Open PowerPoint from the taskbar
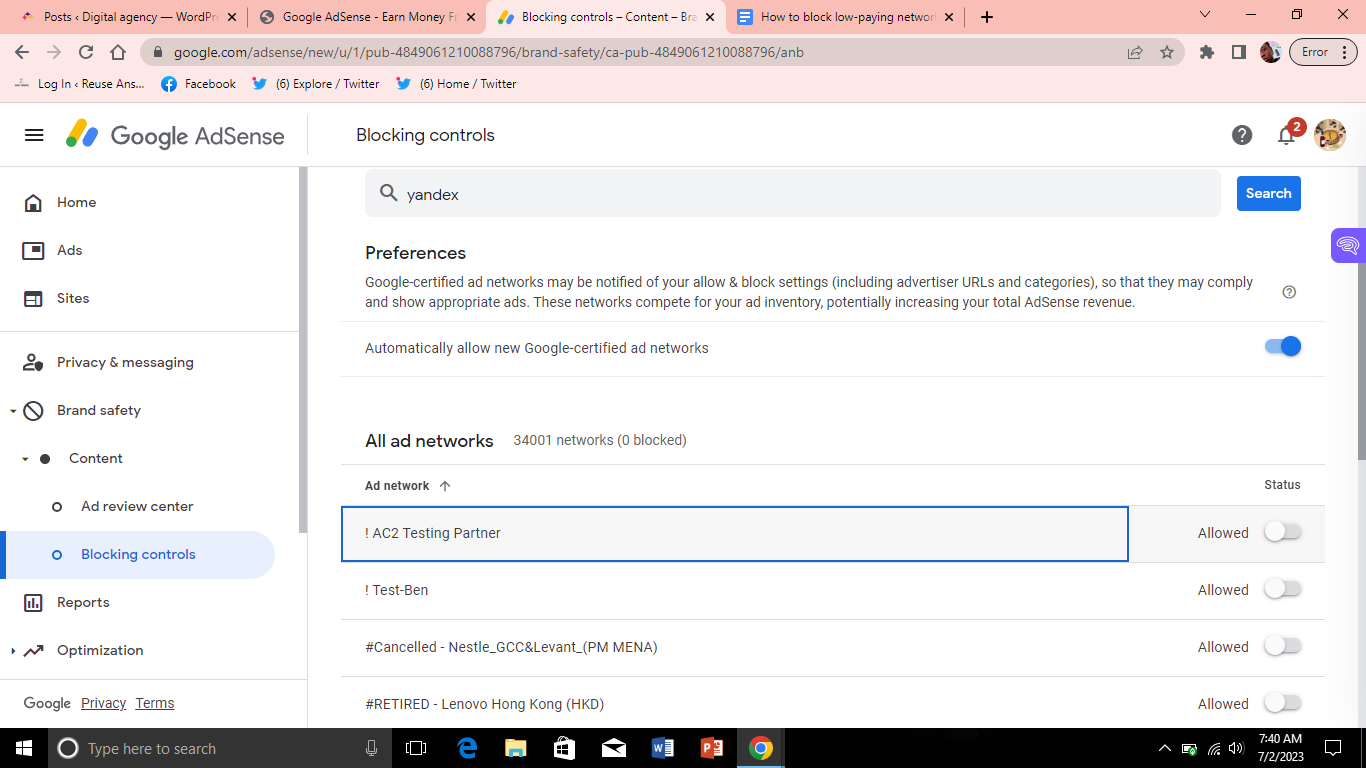 [x=712, y=748]
